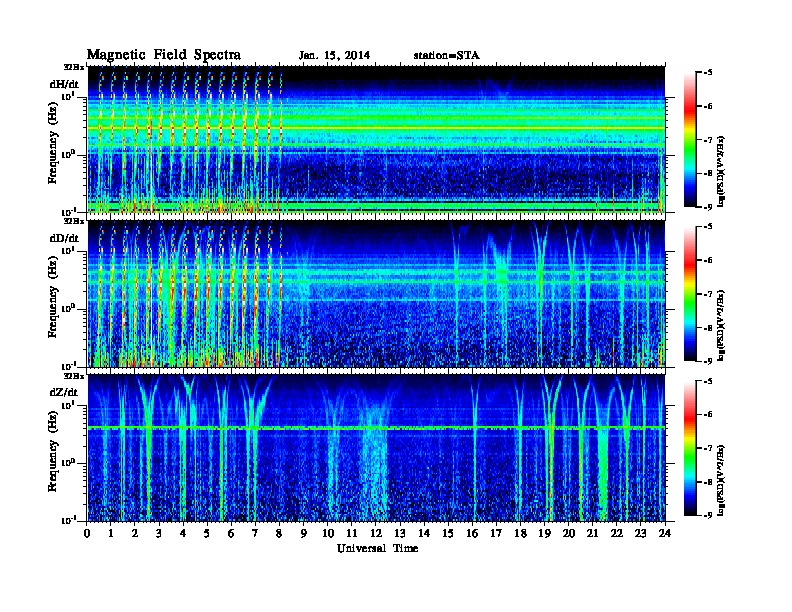
Task: Click hour 8 on the time axis
Action: (x=280, y=534)
